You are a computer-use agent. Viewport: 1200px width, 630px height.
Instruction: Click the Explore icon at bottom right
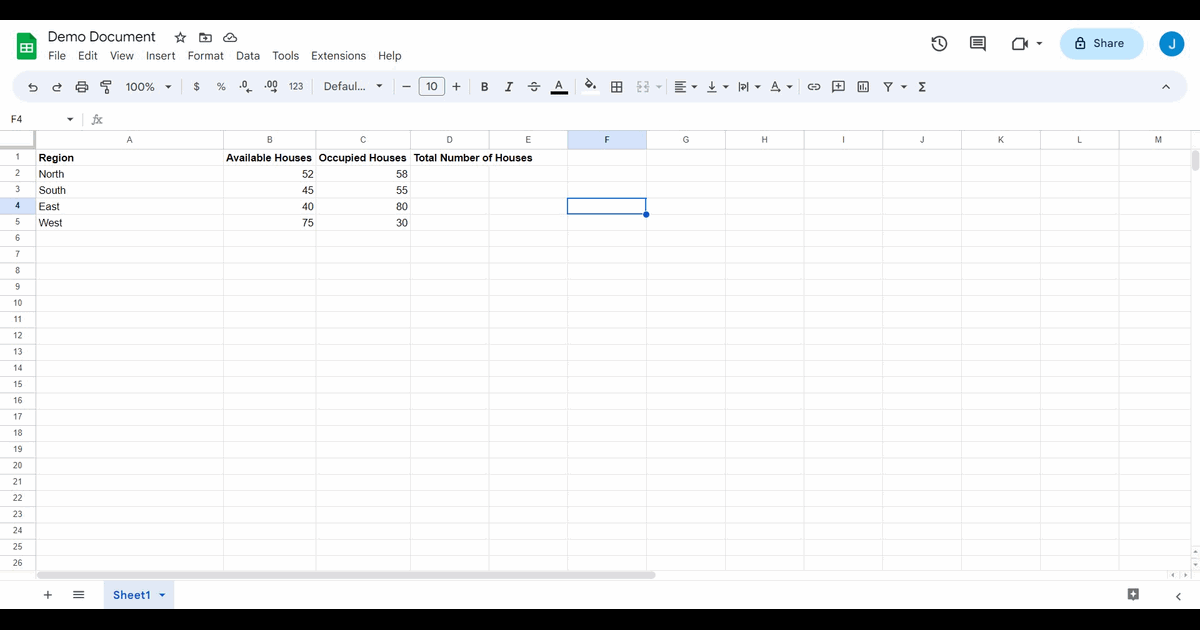[1133, 594]
